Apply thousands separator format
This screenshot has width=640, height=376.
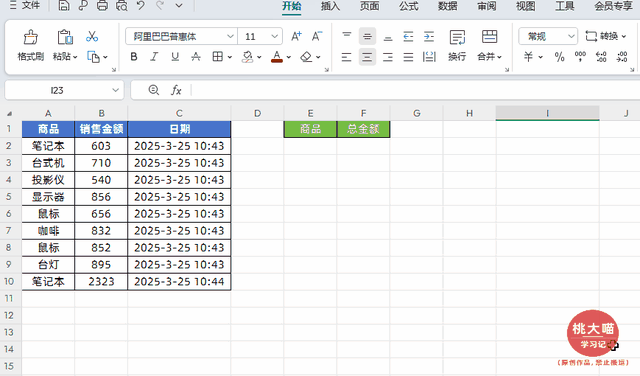tap(580, 57)
